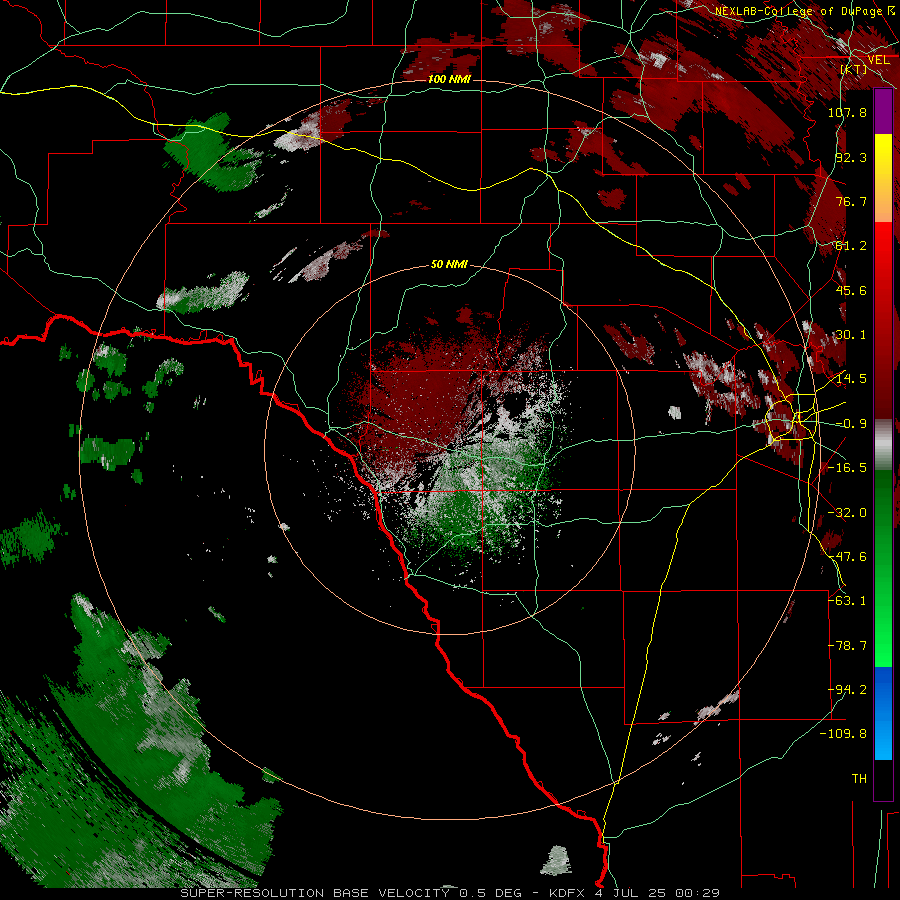The width and height of the screenshot is (900, 900).
Task: Click the -16.5 legend value
Action: point(847,468)
